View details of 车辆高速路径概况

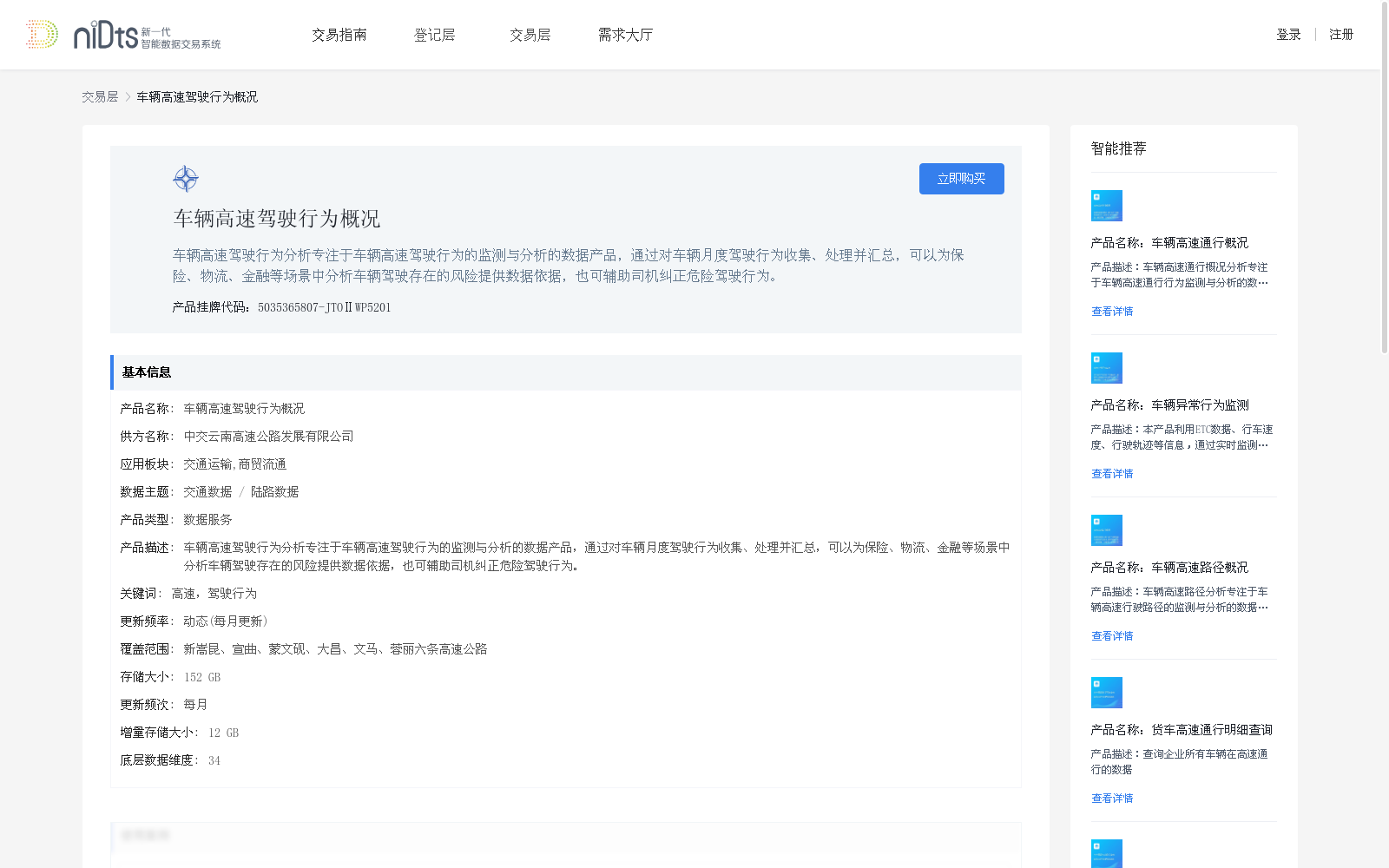tap(1112, 636)
